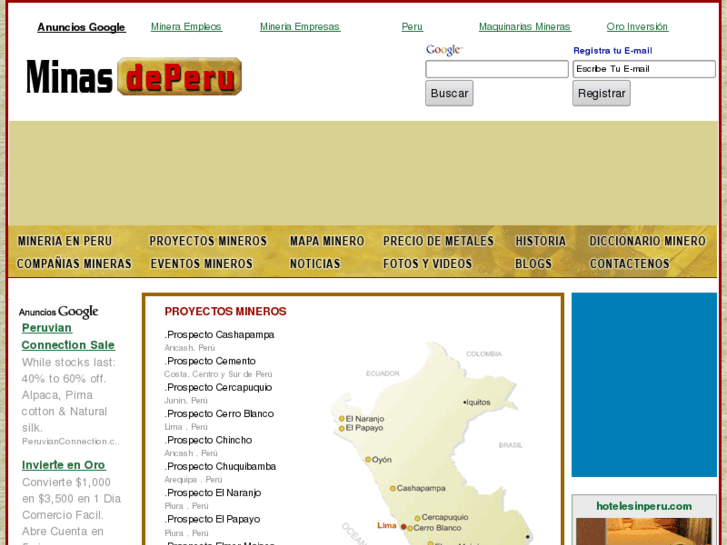
Task: Follow the Minera Empleos ad link
Action: [186, 27]
